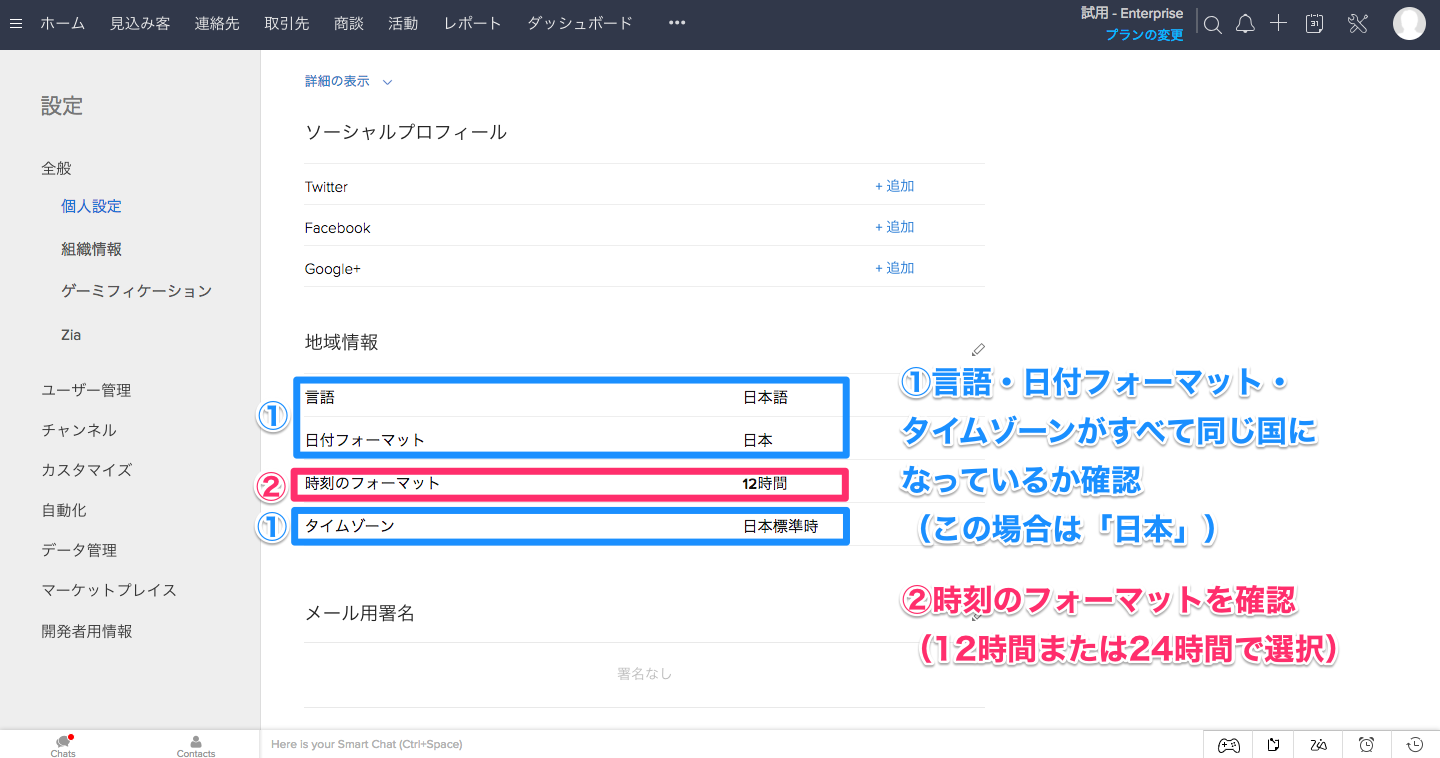Switch to the レポート menu item

click(x=471, y=23)
